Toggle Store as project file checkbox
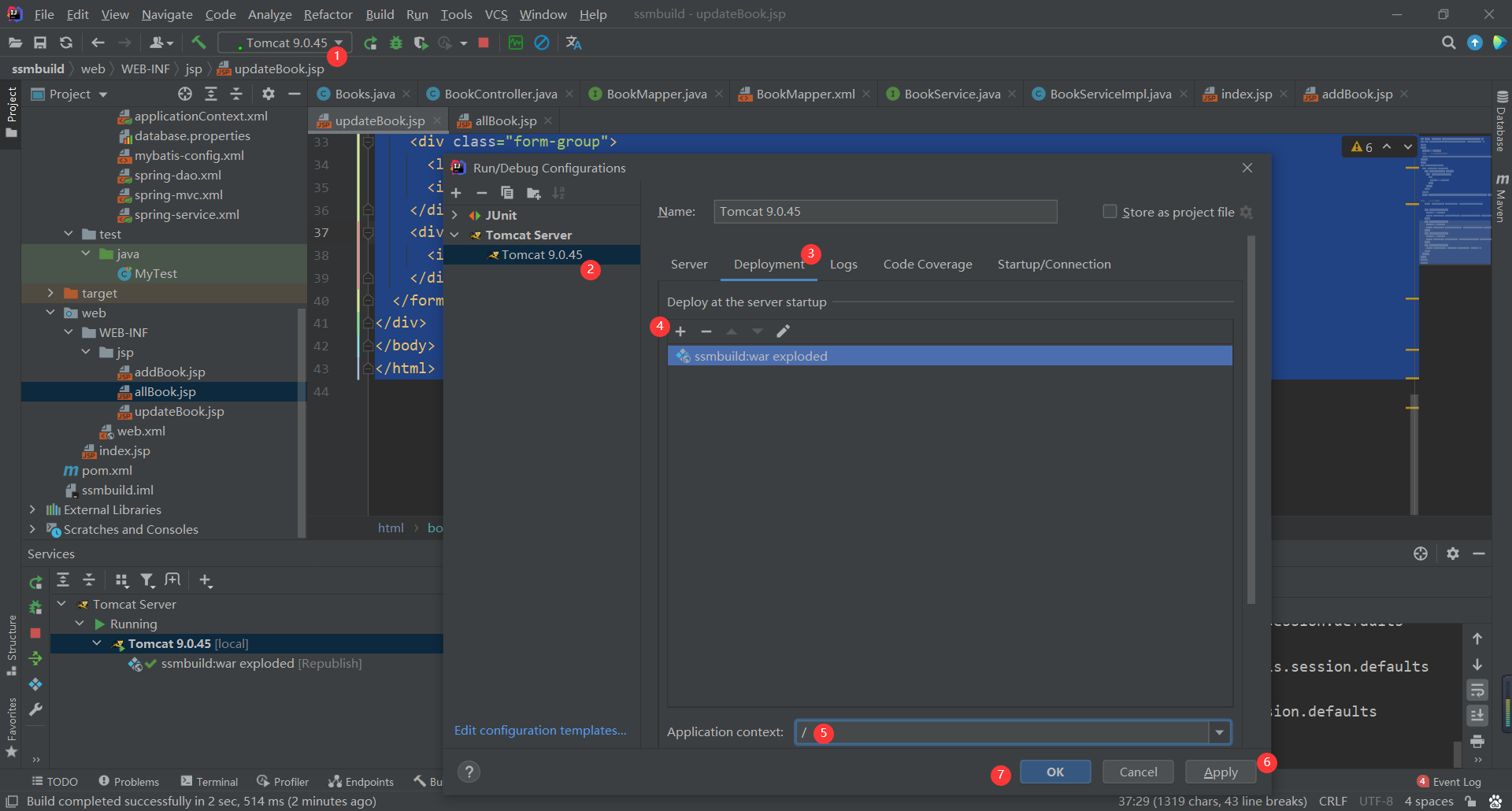Viewport: 1512px width, 811px height. pos(1110,211)
